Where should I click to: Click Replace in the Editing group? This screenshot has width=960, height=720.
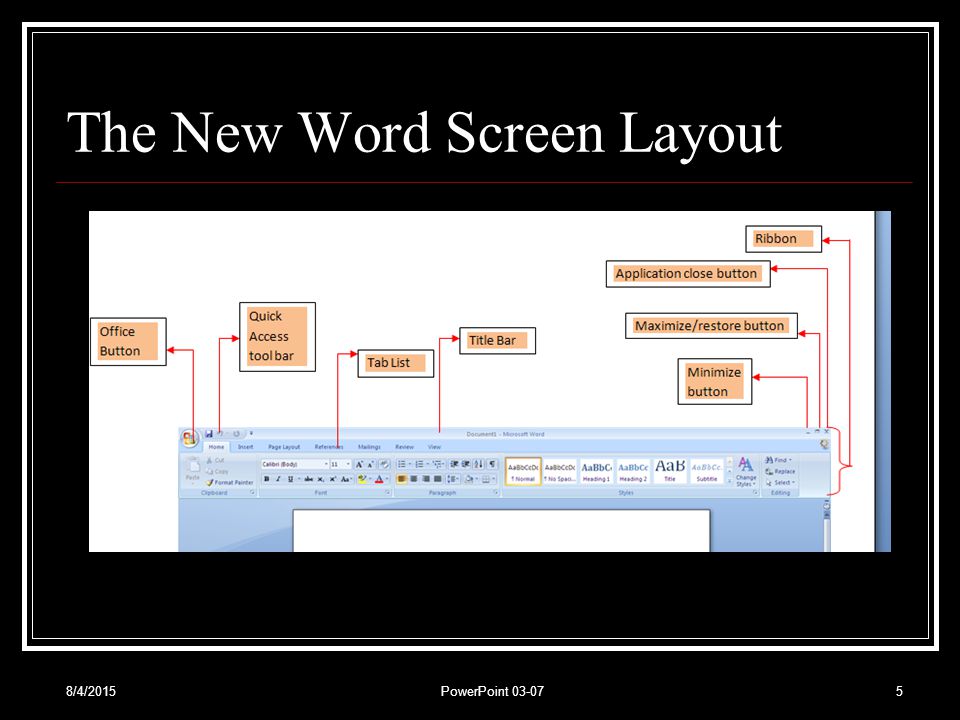780,471
